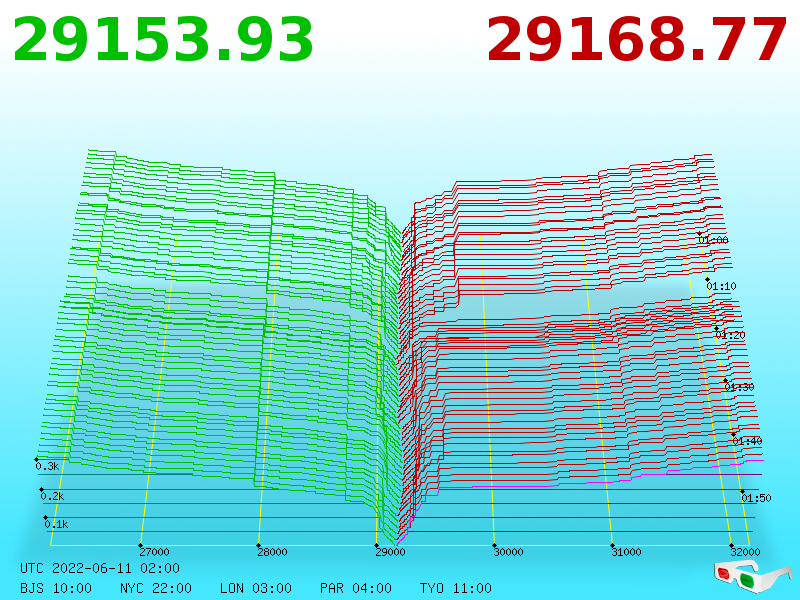Click the 31000 price axis label

click(x=626, y=552)
